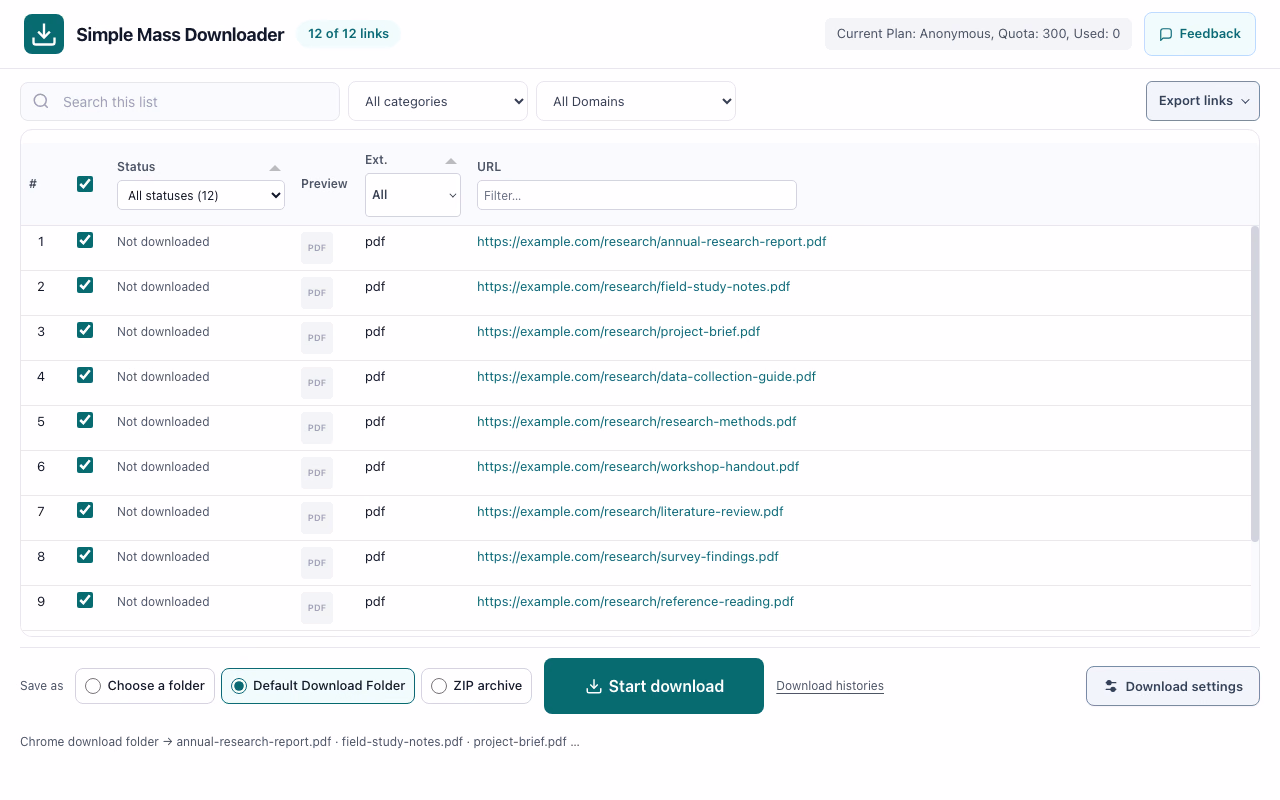
Task: Click the search magnifier icon
Action: pos(41,101)
